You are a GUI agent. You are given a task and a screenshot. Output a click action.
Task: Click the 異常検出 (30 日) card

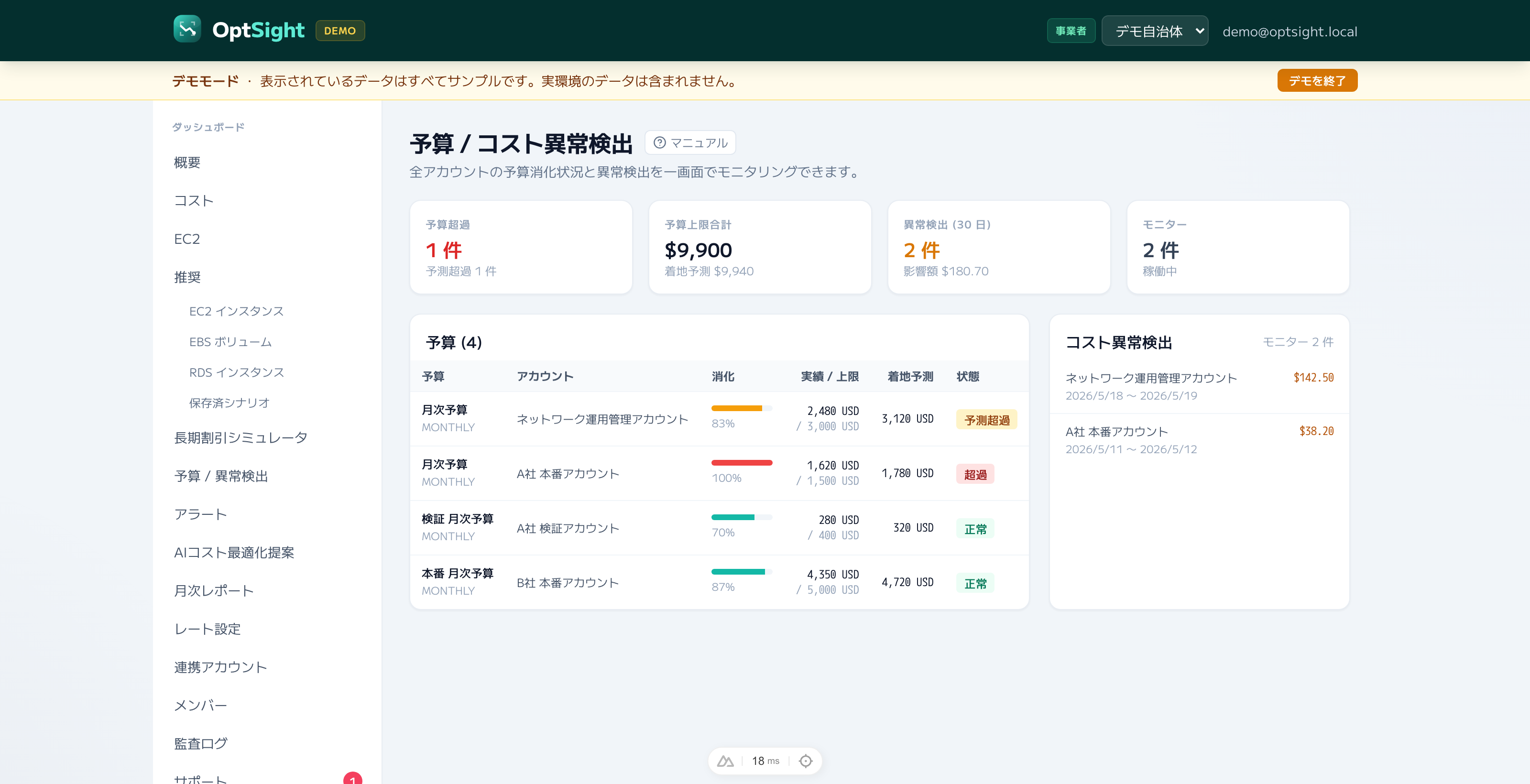pos(999,247)
